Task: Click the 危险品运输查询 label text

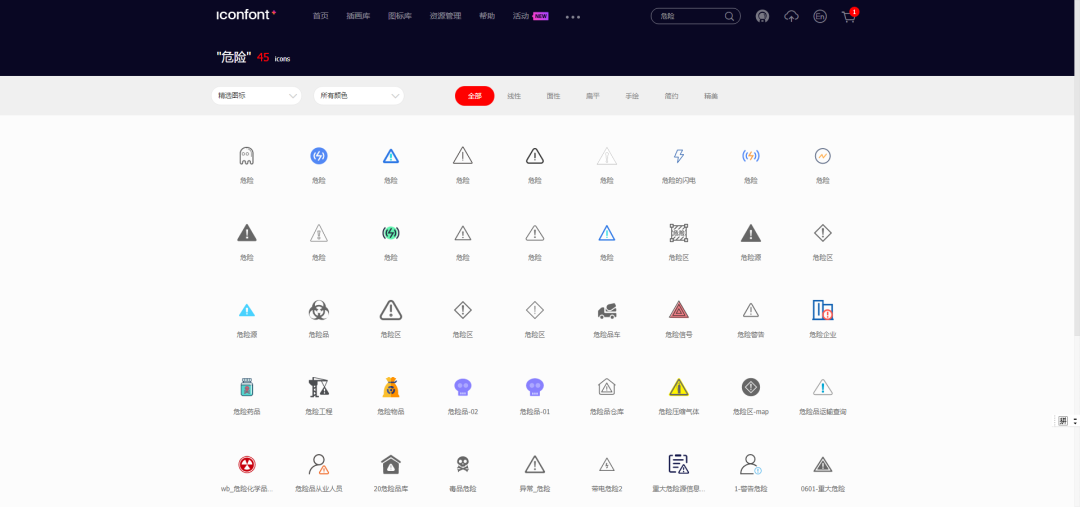Action: point(822,412)
